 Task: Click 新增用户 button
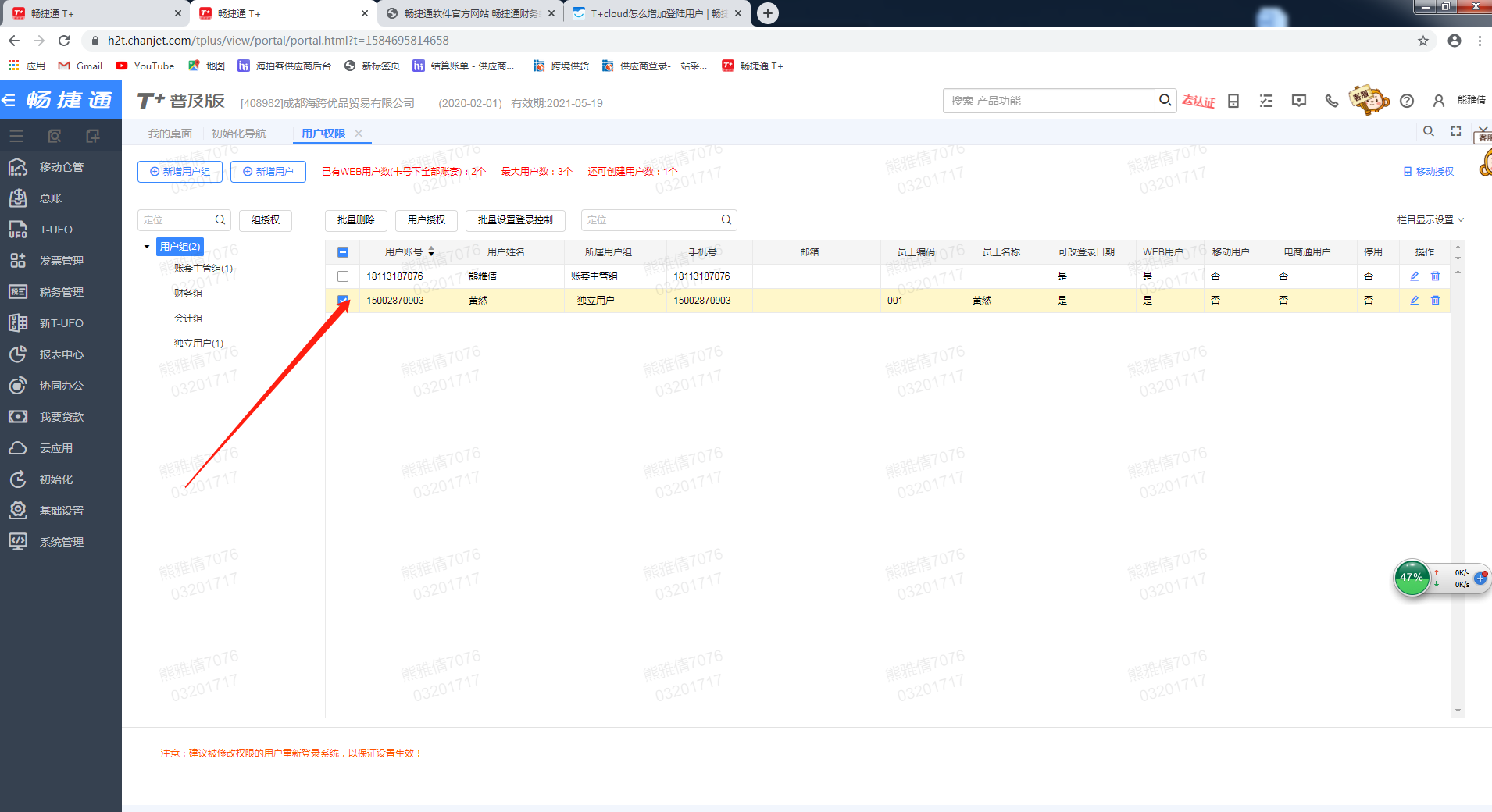tap(268, 172)
